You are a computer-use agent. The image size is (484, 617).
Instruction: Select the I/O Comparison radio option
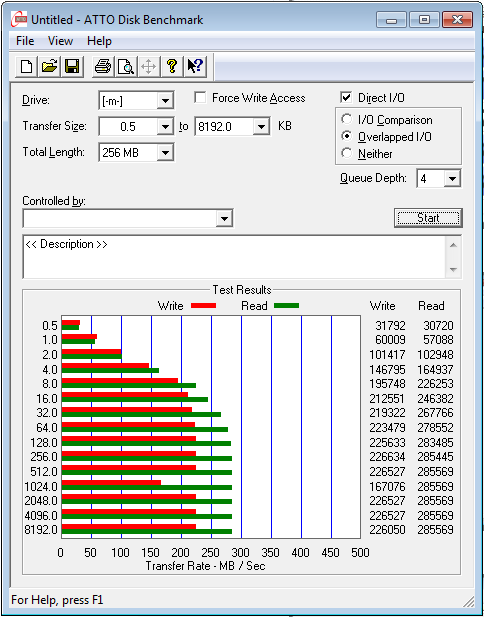347,119
